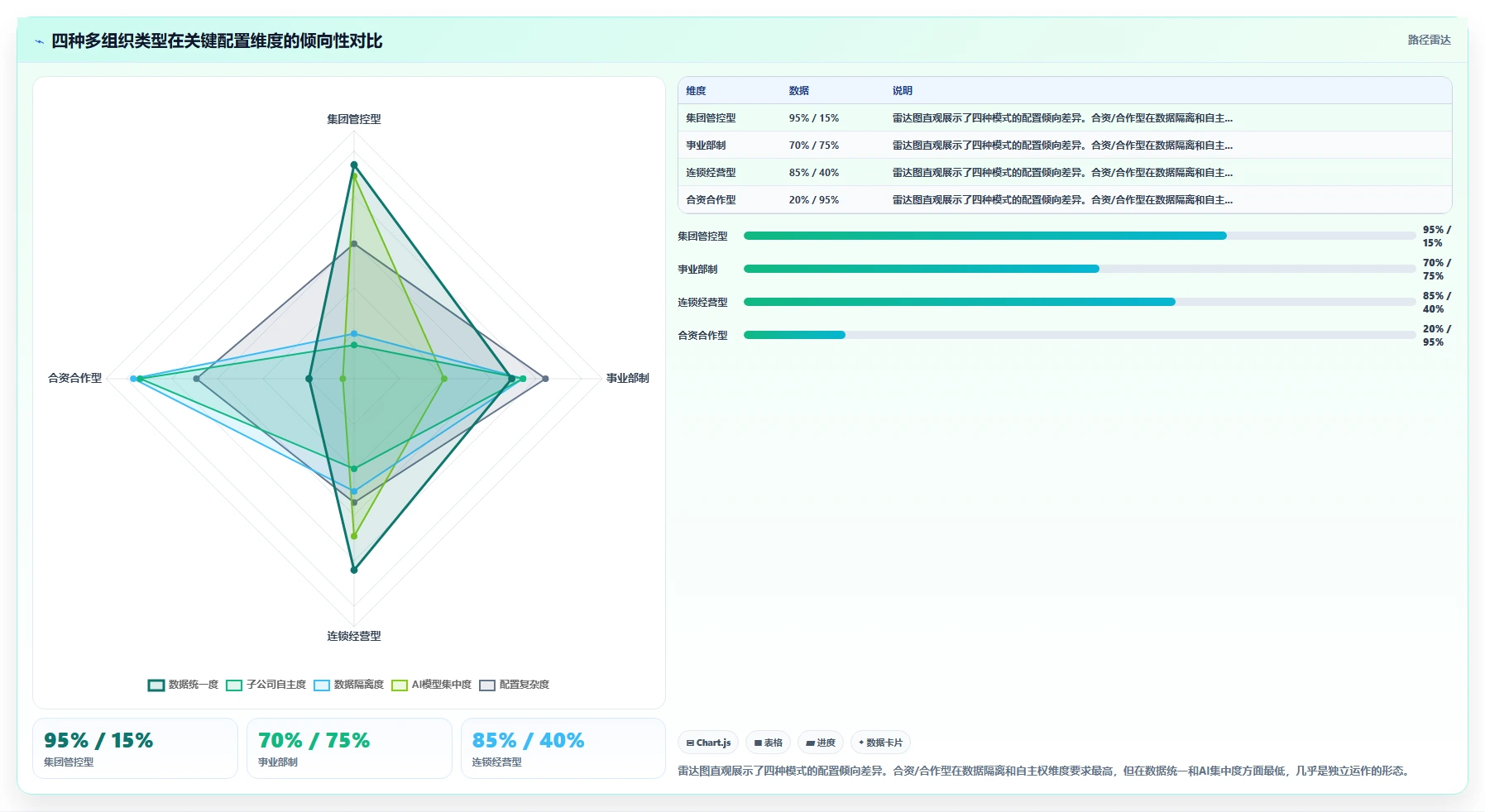Click the footer summary paragraph text

[x=1046, y=771]
